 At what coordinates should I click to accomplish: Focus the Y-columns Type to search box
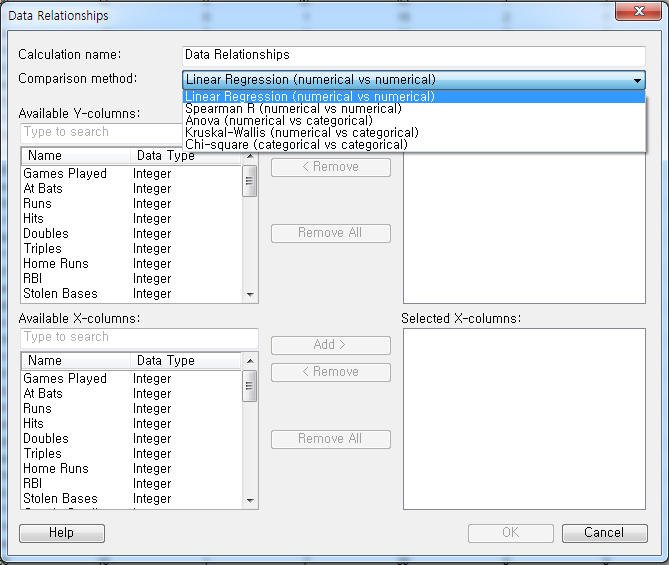(x=102, y=132)
